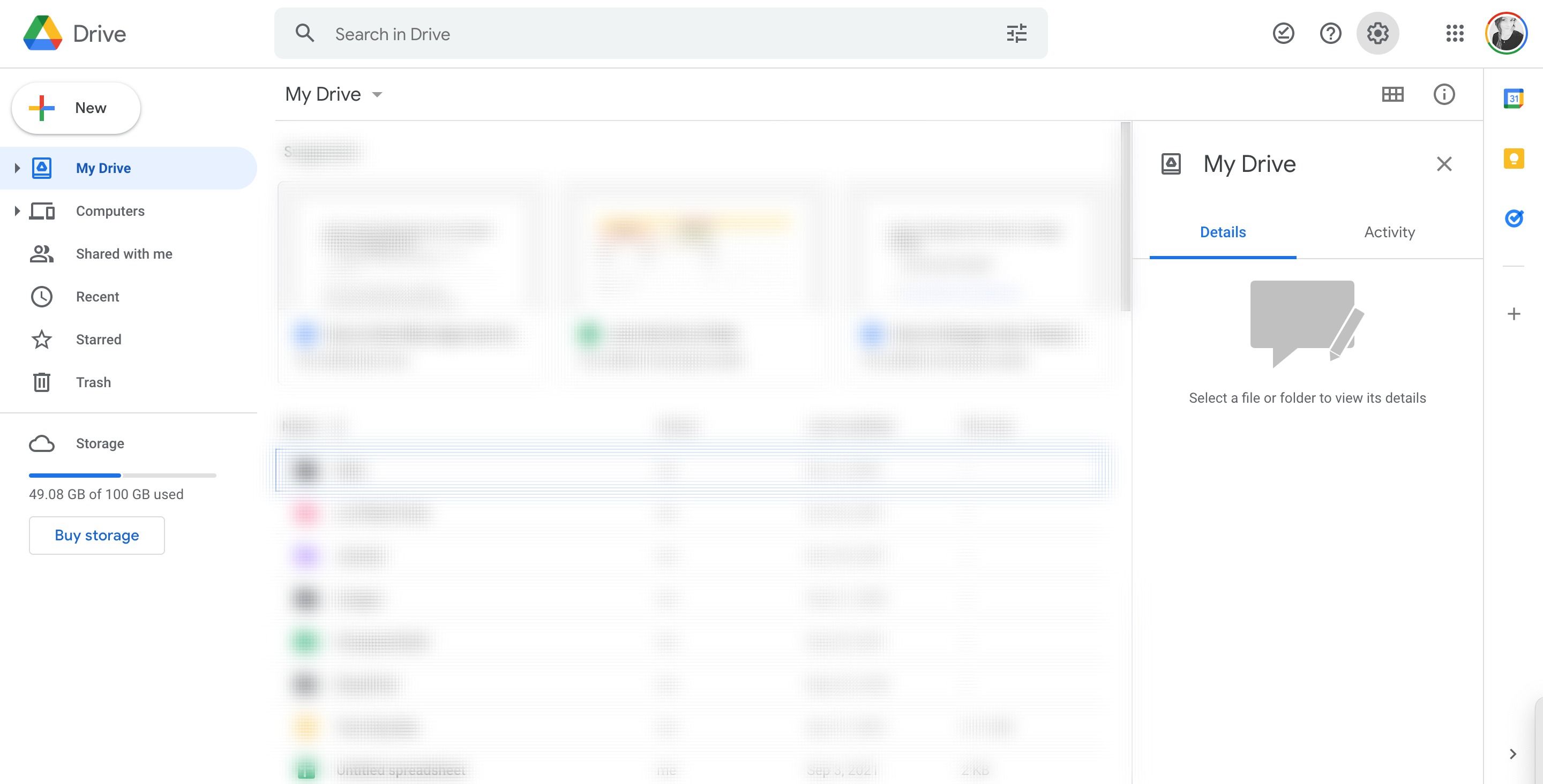Switch file display to grid view

[1392, 94]
